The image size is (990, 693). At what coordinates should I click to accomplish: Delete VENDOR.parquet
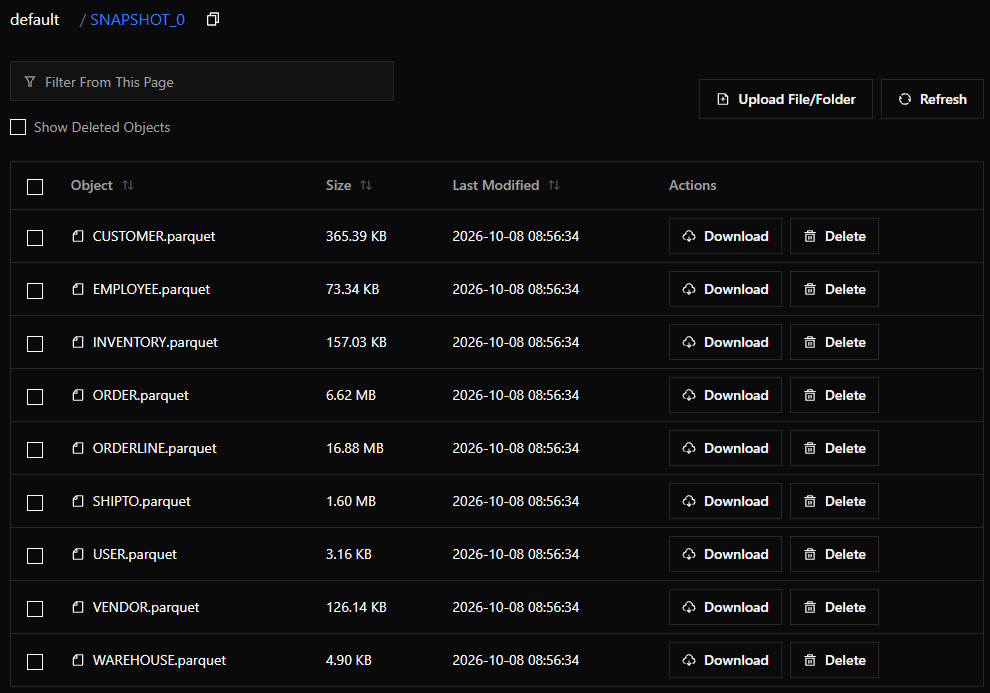(834, 607)
